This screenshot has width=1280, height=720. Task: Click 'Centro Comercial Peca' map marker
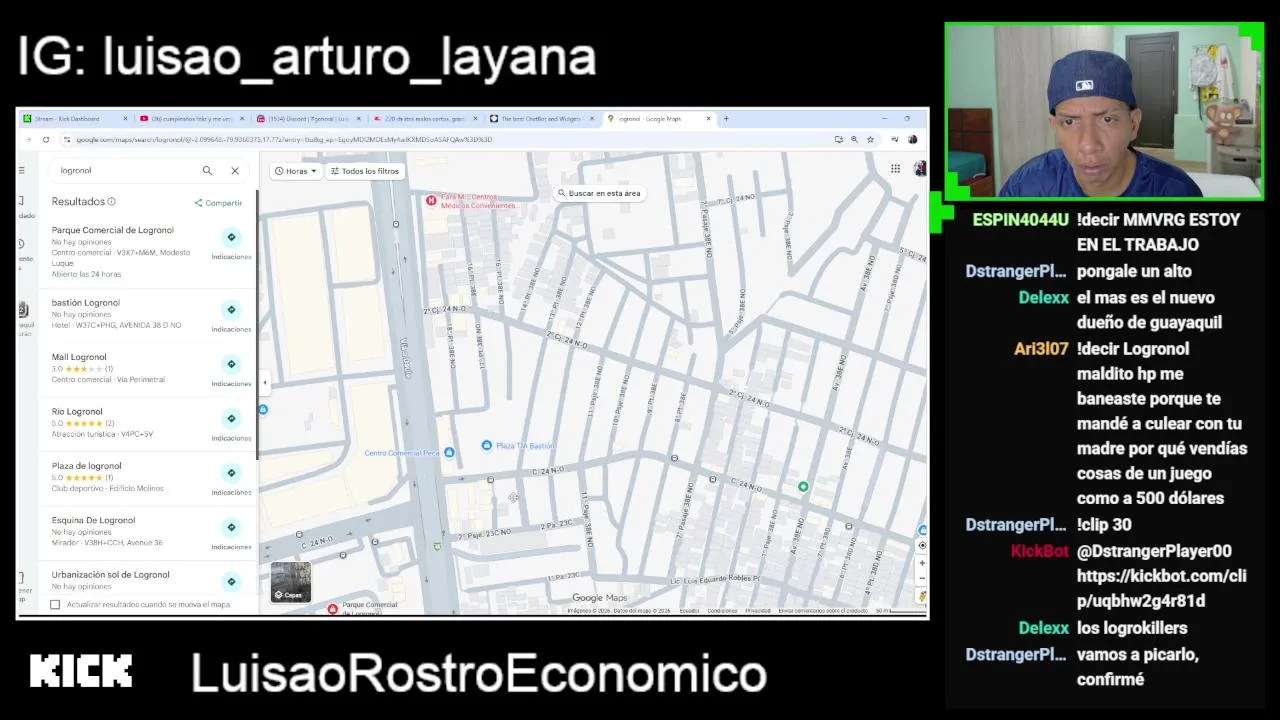[x=449, y=453]
